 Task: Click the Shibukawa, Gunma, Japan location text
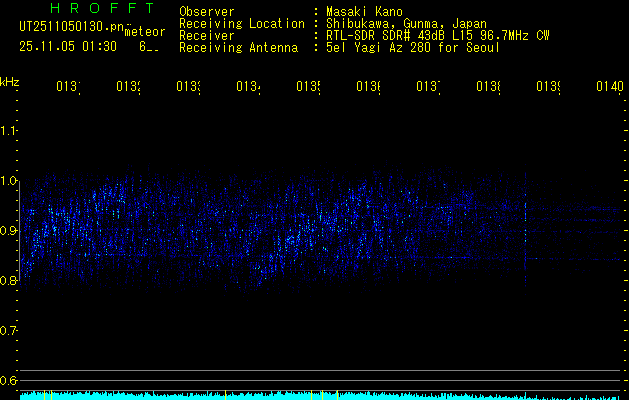pyautogui.click(x=401, y=23)
